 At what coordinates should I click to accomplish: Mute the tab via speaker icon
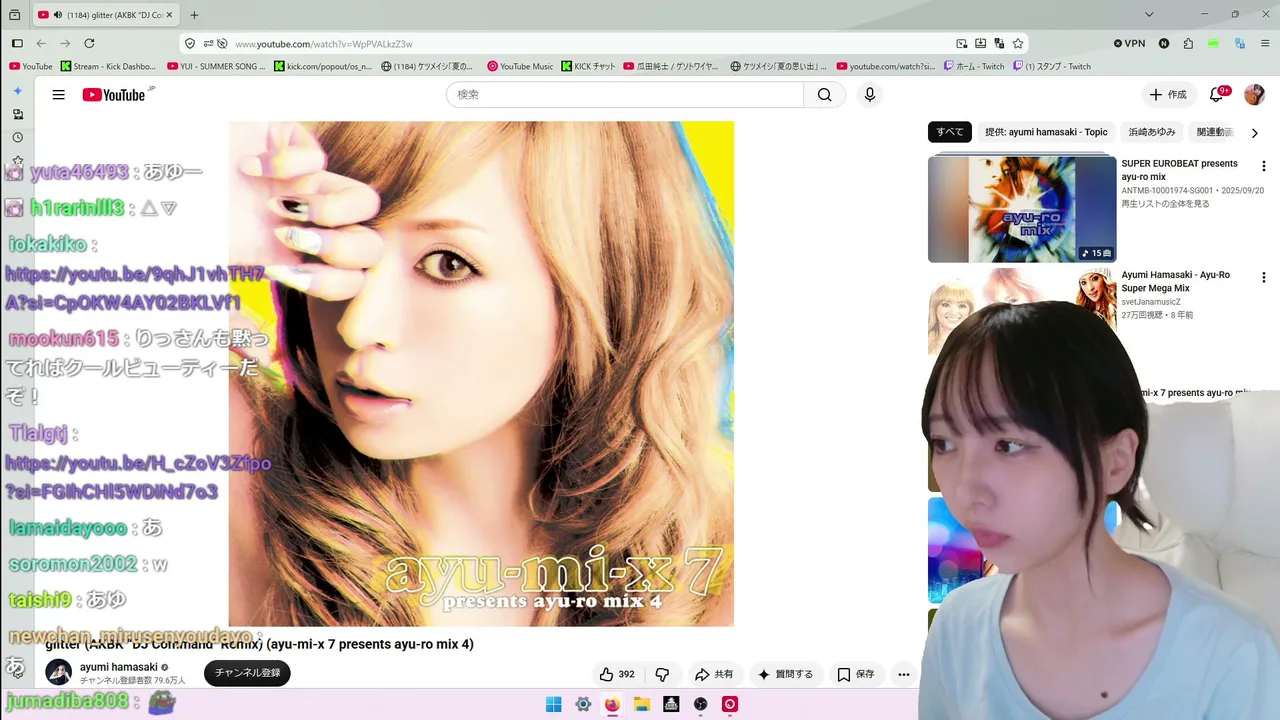[57, 15]
